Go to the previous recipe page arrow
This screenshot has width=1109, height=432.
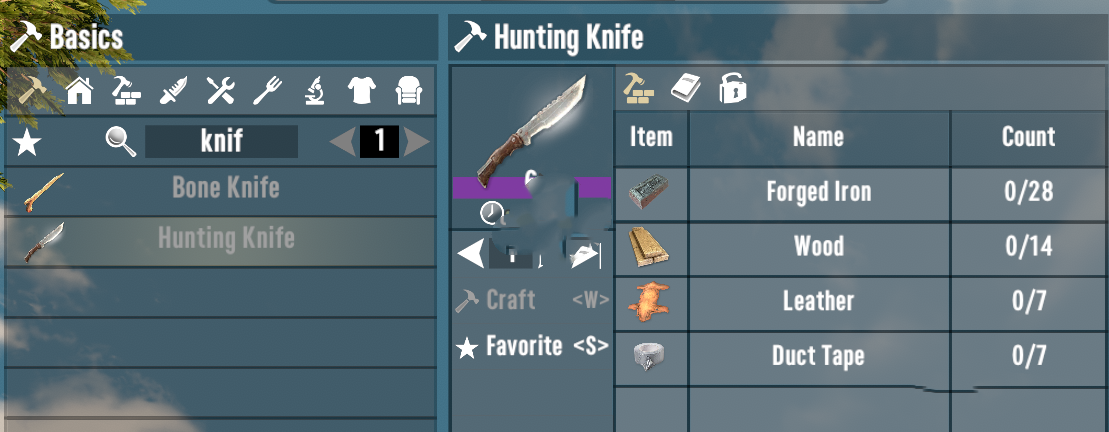click(x=344, y=142)
